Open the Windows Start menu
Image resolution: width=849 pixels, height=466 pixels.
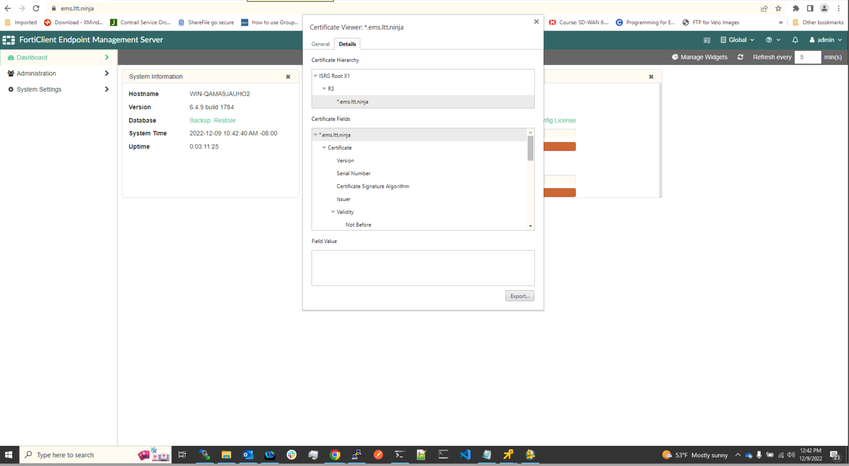pyautogui.click(x=9, y=455)
